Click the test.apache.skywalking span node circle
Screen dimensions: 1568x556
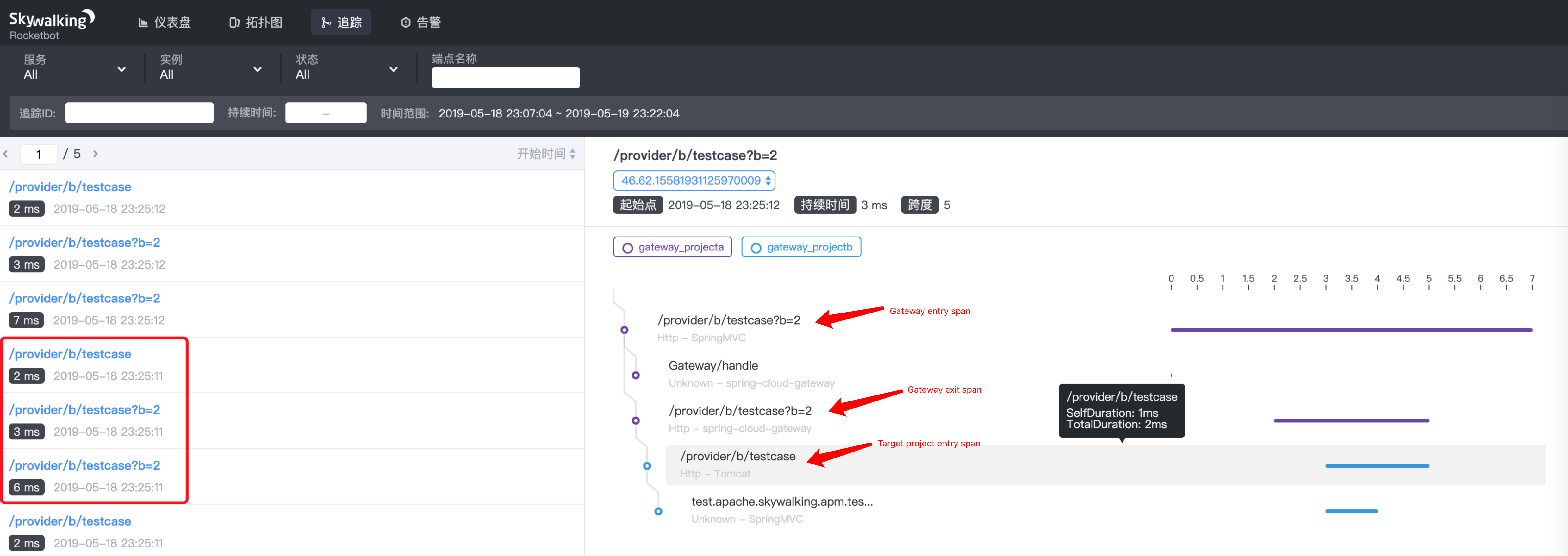(x=658, y=512)
